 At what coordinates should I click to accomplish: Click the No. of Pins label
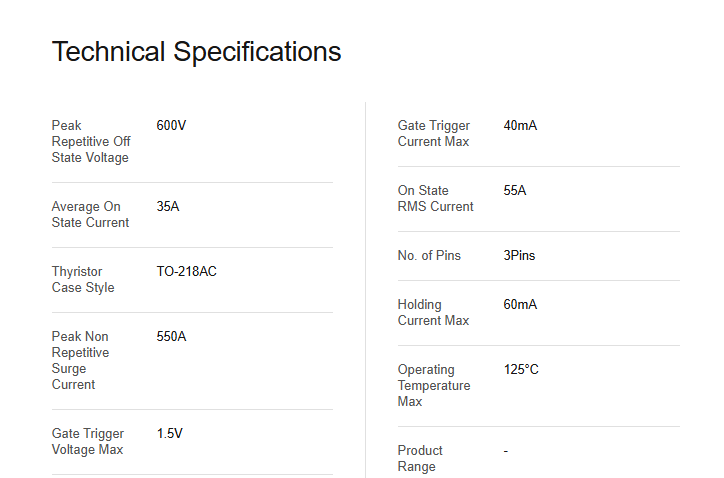429,256
